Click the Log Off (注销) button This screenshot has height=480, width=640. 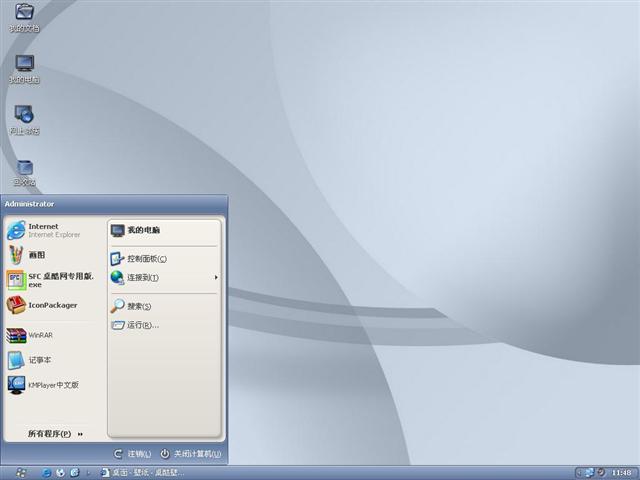(133, 454)
